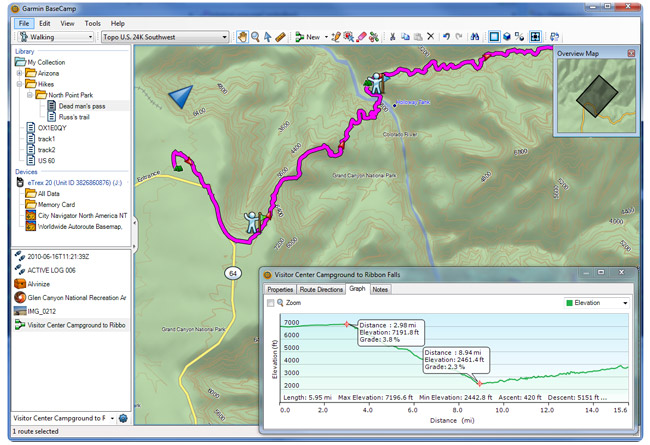Click the device transfer icon

[554, 37]
